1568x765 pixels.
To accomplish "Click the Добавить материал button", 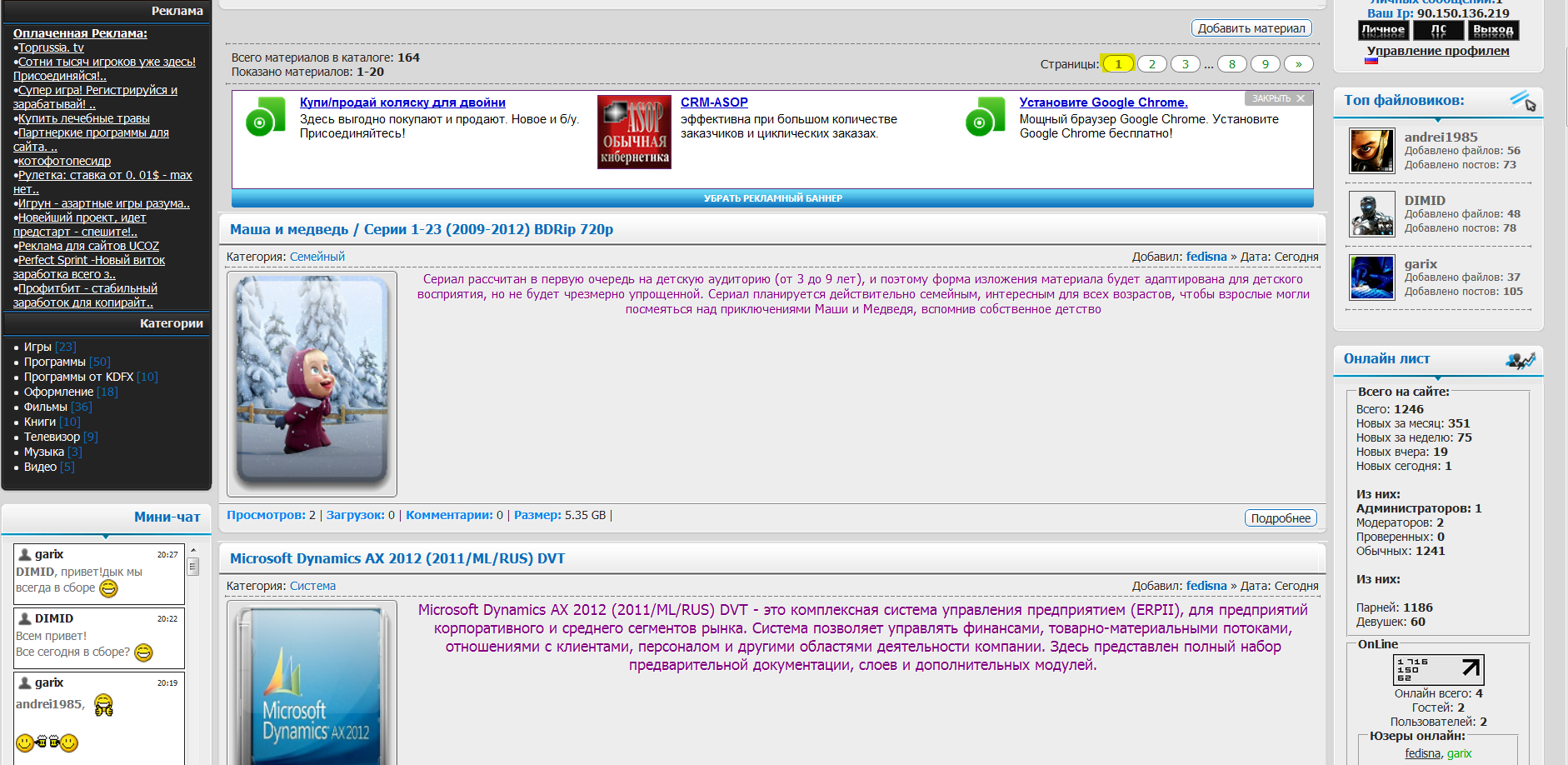I will (x=1251, y=28).
